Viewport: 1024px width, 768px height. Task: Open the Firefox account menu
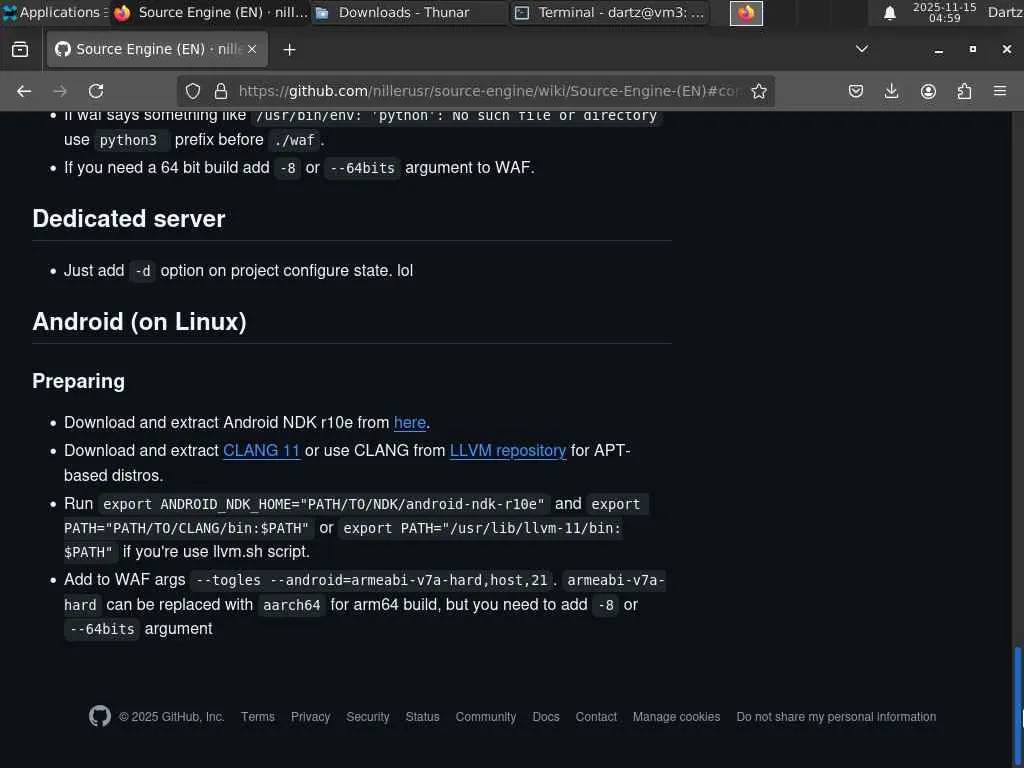[928, 91]
